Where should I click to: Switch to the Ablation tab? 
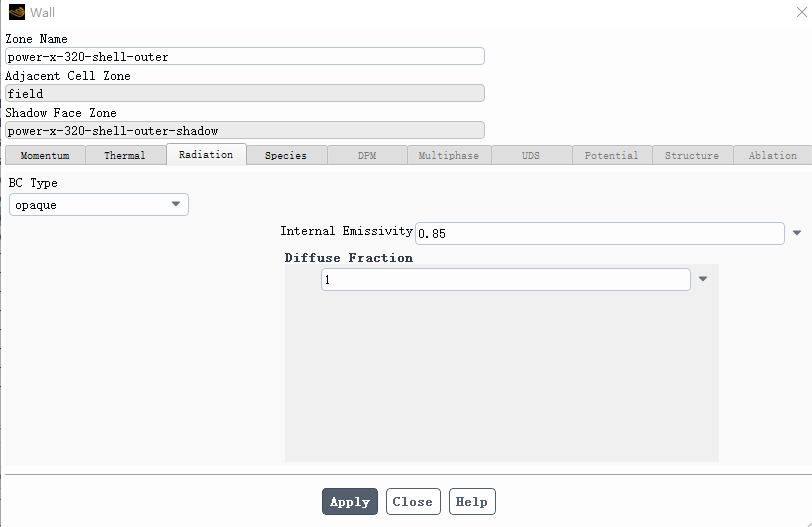point(773,156)
